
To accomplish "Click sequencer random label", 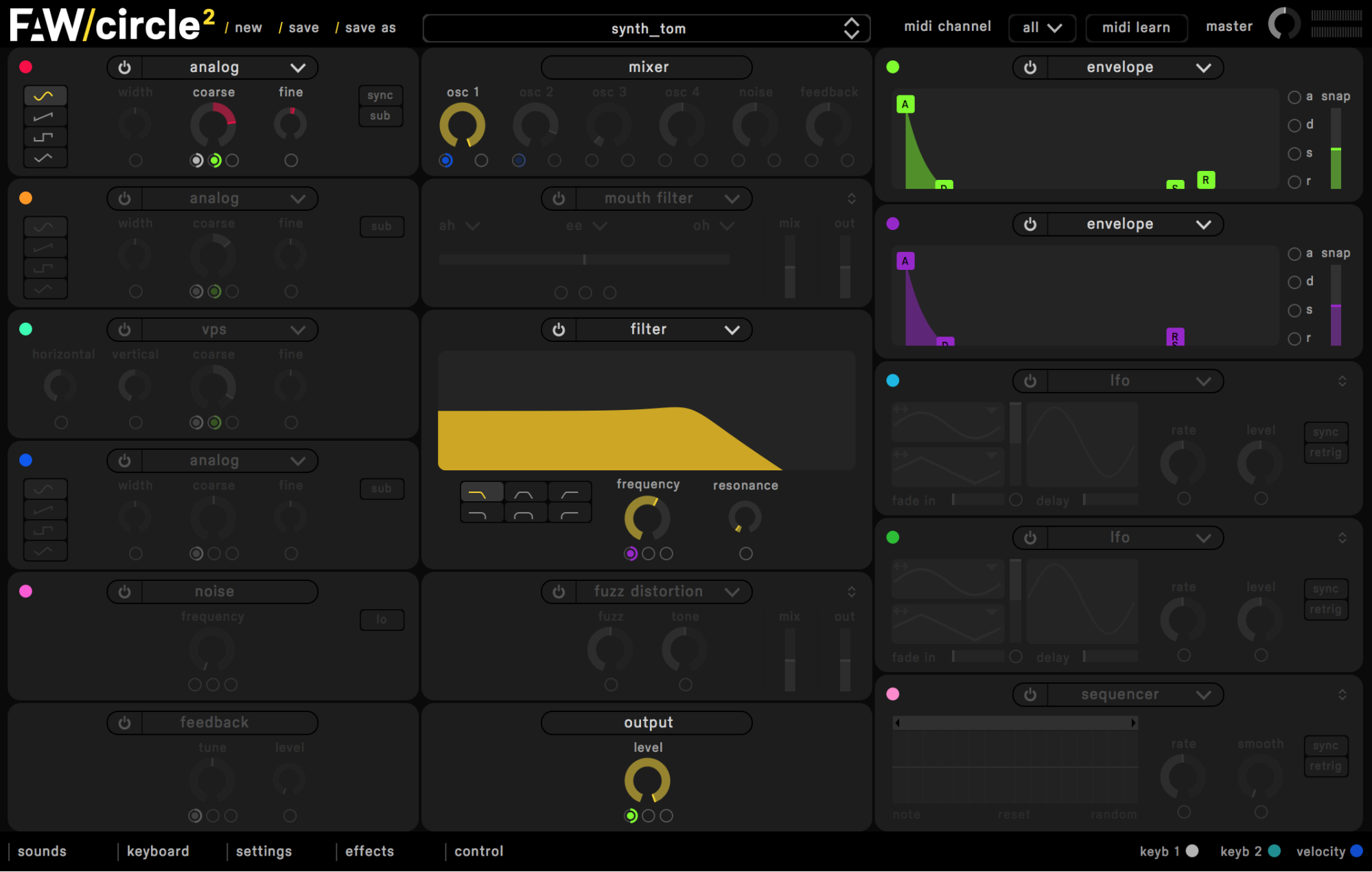I will click(1113, 815).
